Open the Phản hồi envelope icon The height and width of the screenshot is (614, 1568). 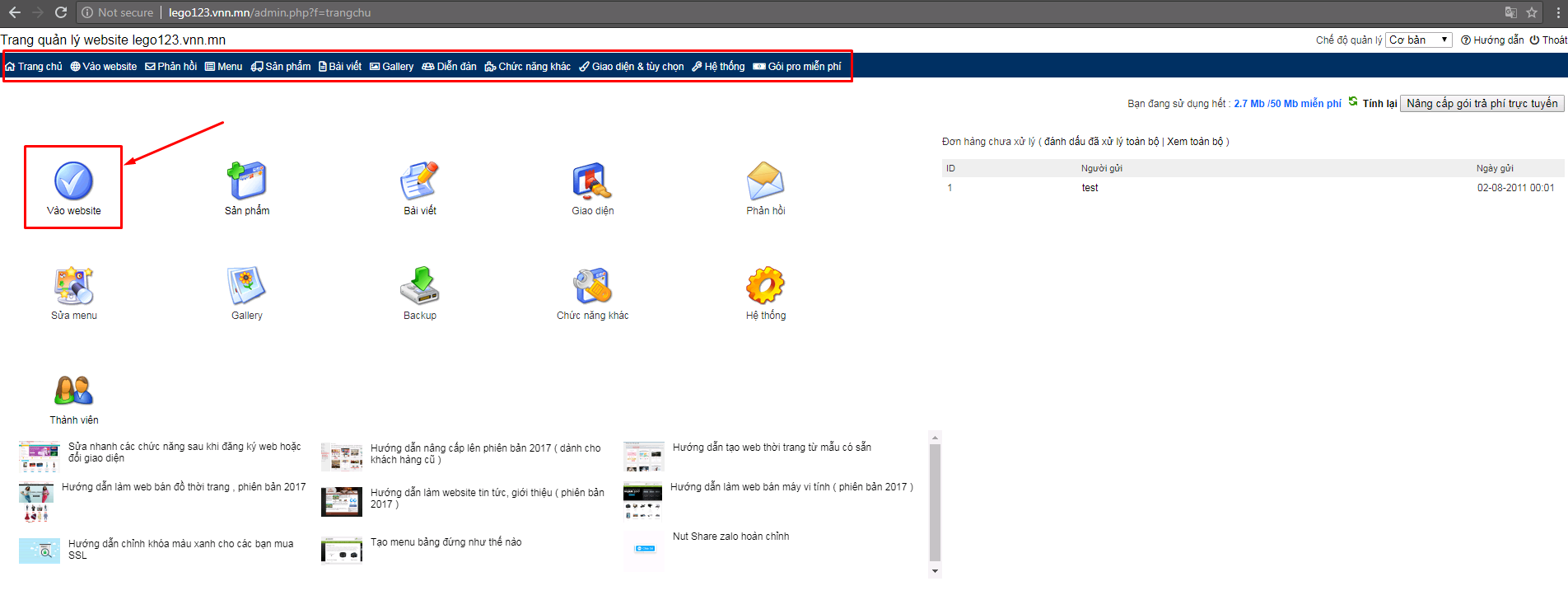pos(766,180)
